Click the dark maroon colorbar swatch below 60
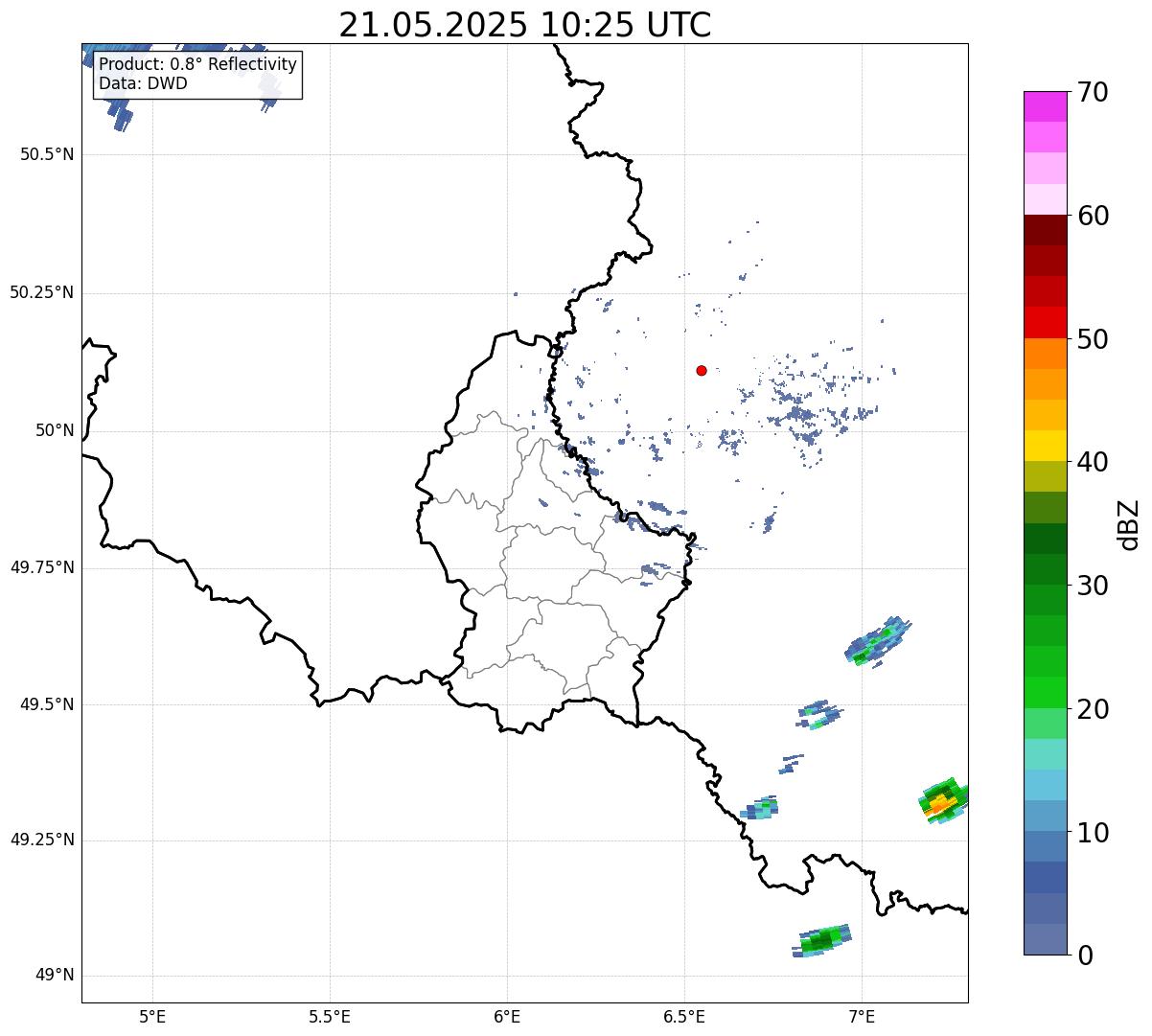Image resolution: width=1152 pixels, height=1036 pixels. click(1045, 230)
